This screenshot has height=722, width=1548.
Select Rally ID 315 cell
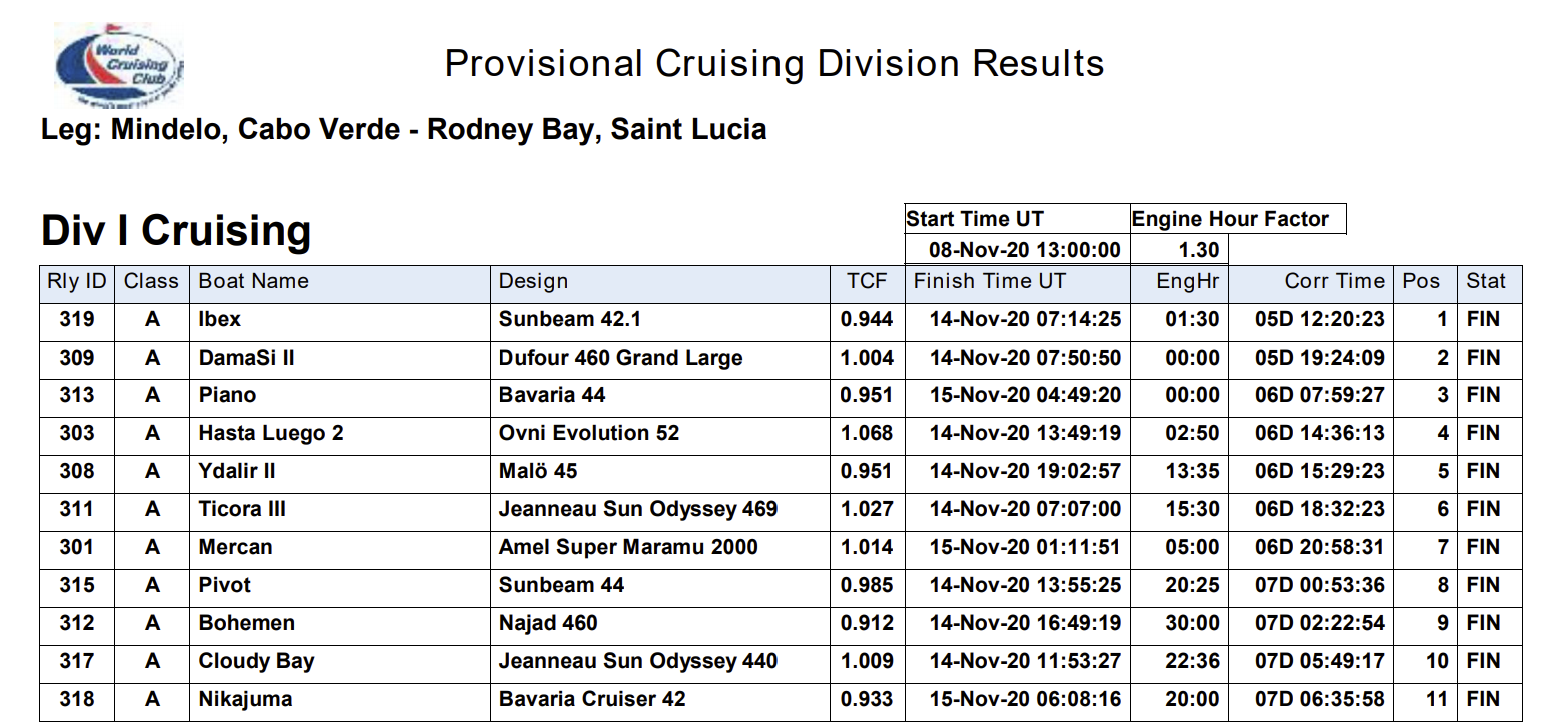point(77,585)
